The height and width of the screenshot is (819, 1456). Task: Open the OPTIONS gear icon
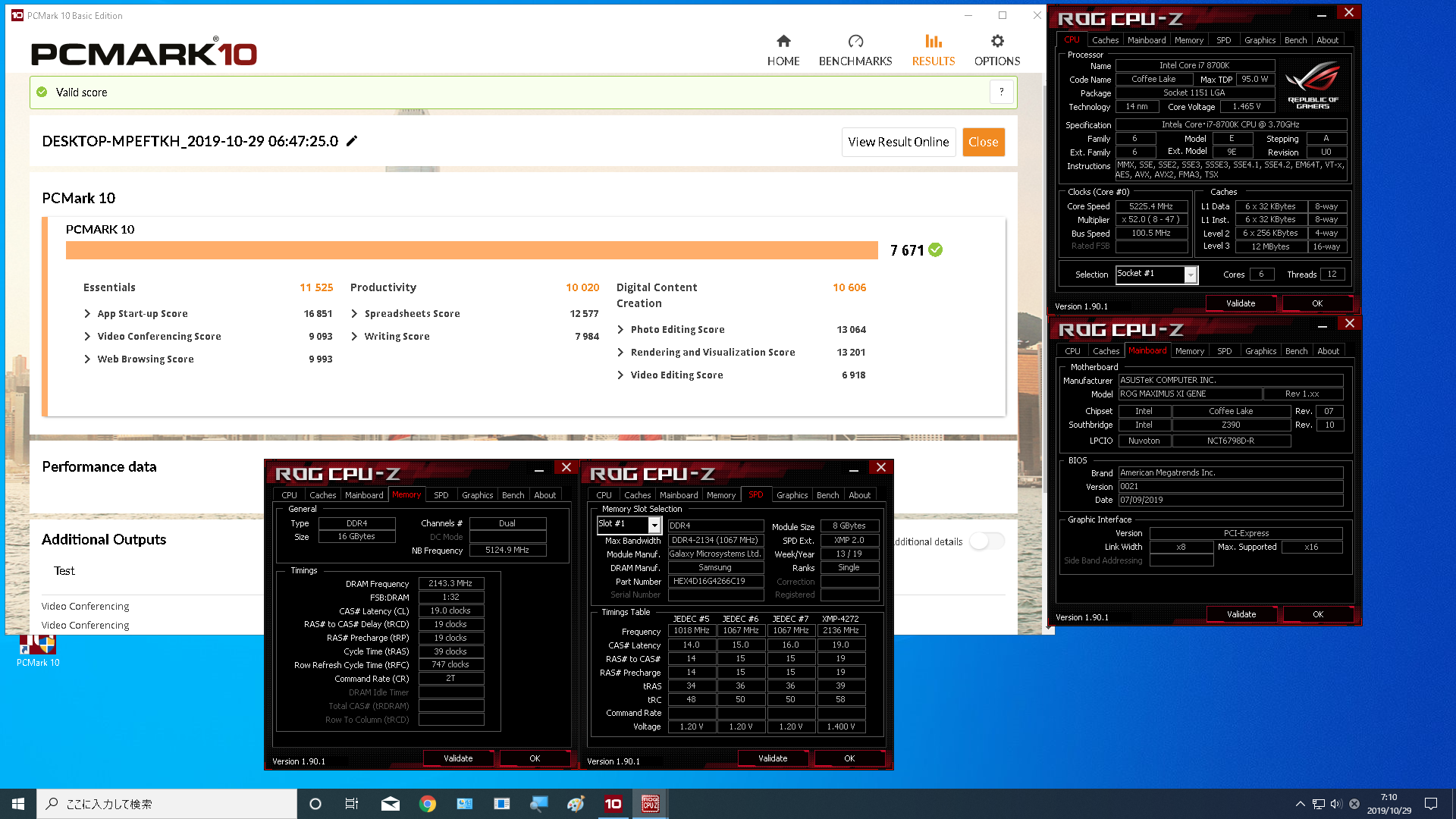tap(997, 41)
